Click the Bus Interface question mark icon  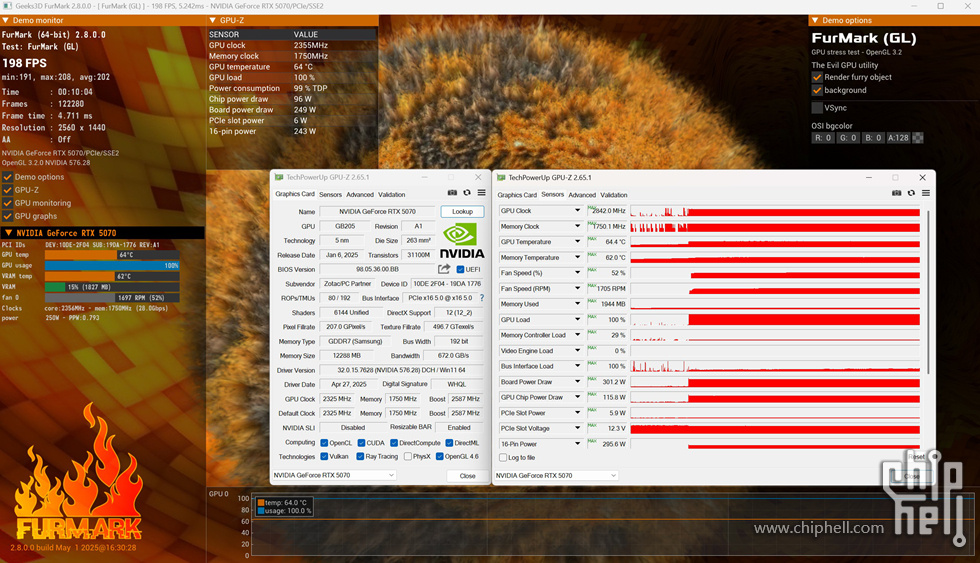482,298
